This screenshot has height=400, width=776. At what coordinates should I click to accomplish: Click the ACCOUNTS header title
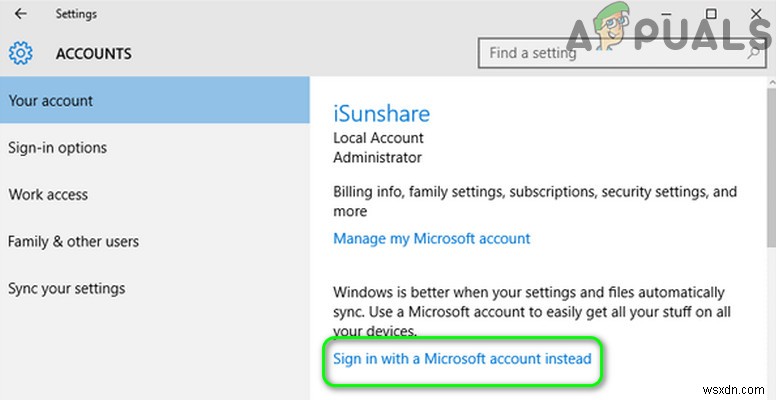93,53
